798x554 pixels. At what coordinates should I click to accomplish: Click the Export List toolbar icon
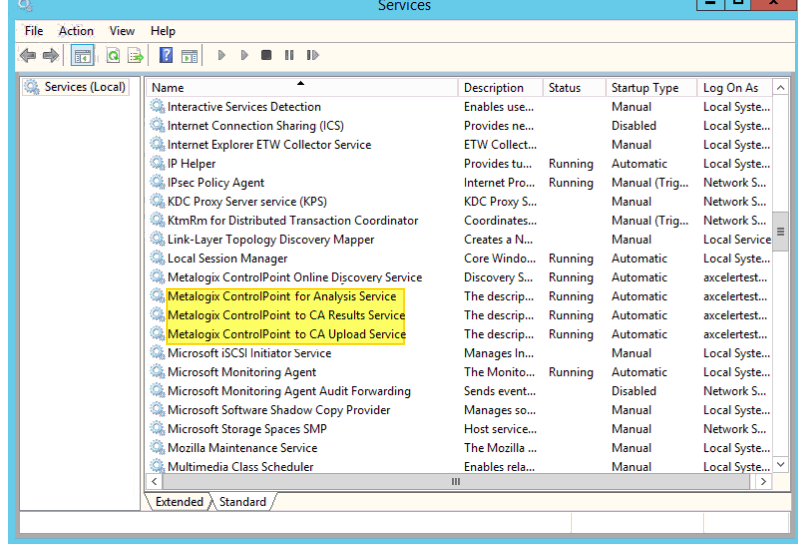(135, 56)
